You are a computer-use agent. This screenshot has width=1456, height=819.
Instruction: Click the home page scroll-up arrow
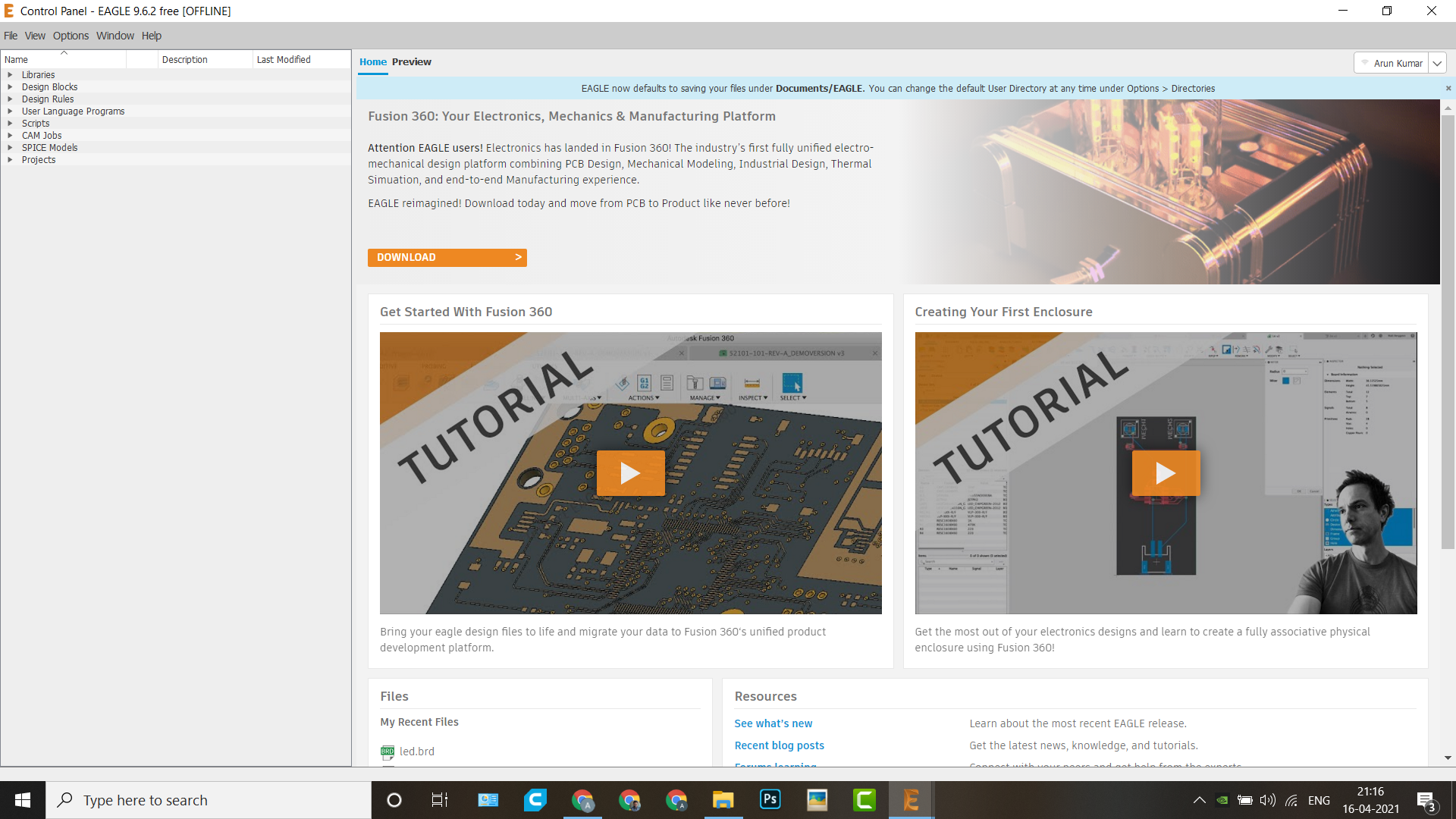1448,108
